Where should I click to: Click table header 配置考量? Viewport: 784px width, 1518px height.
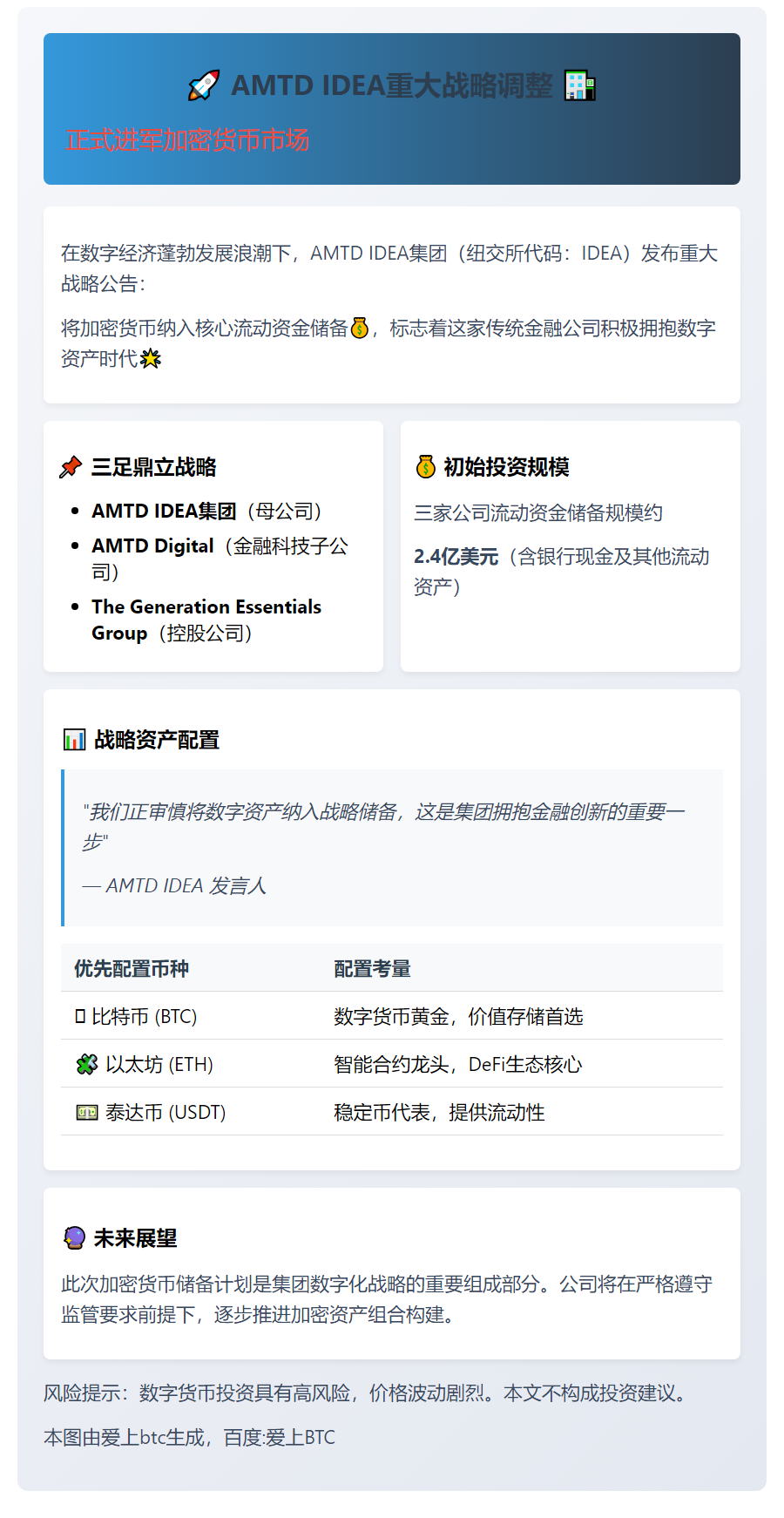(x=372, y=969)
